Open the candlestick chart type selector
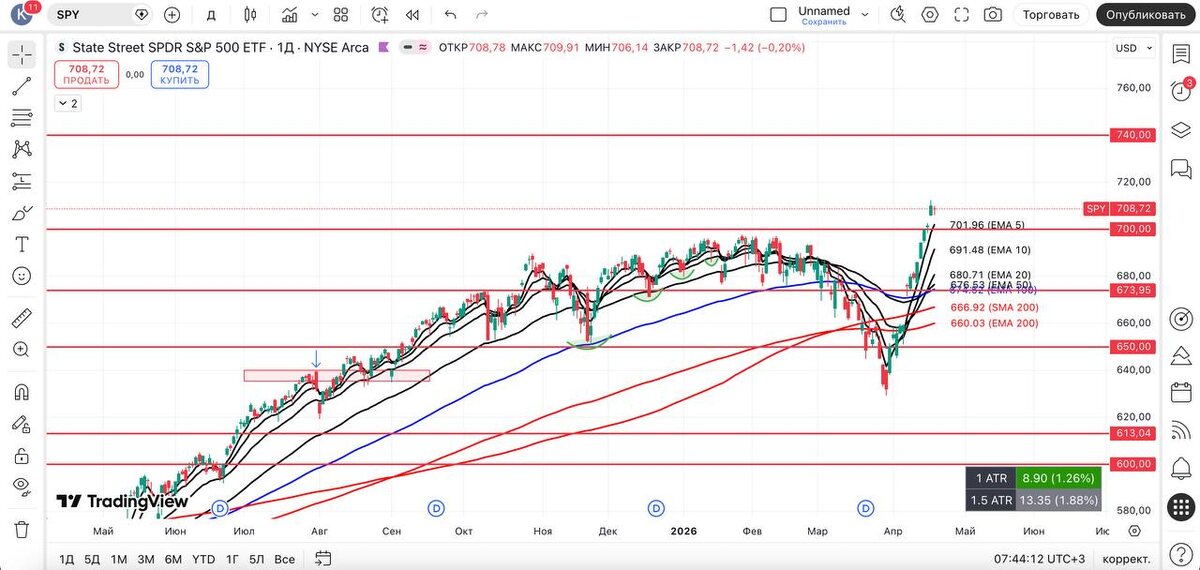This screenshot has height=570, width=1200. (250, 15)
